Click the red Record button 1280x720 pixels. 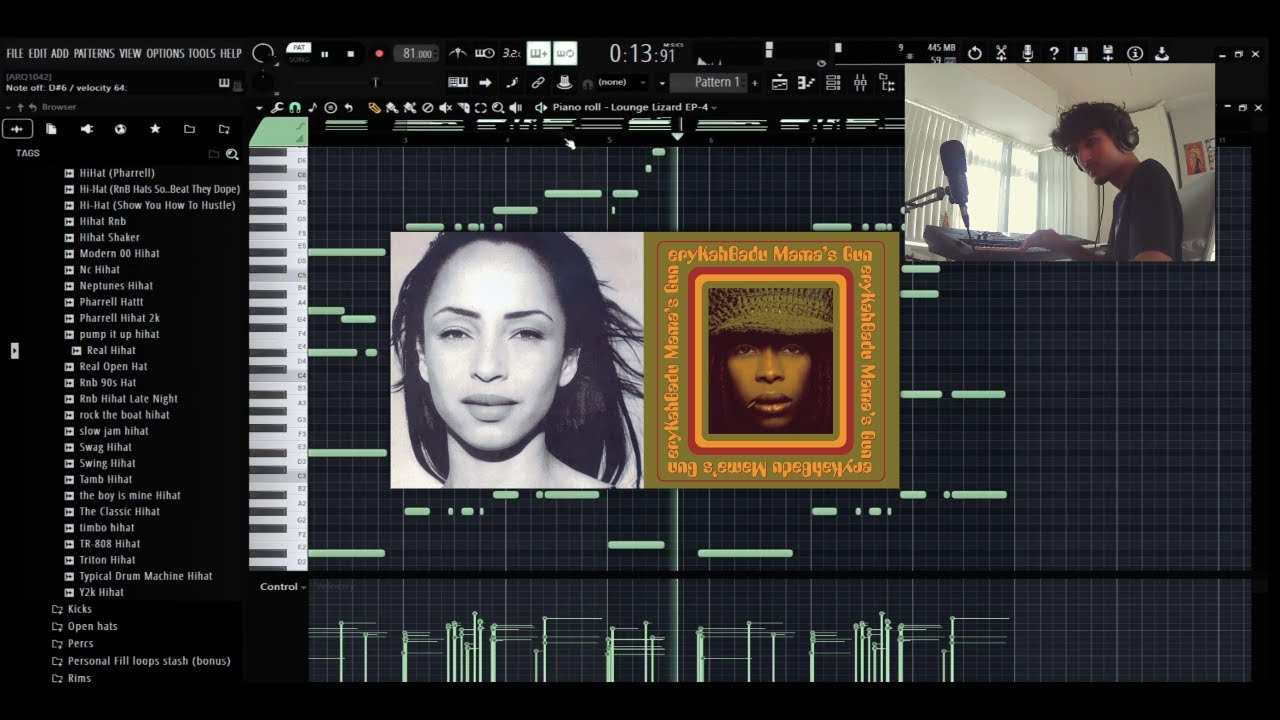(378, 54)
